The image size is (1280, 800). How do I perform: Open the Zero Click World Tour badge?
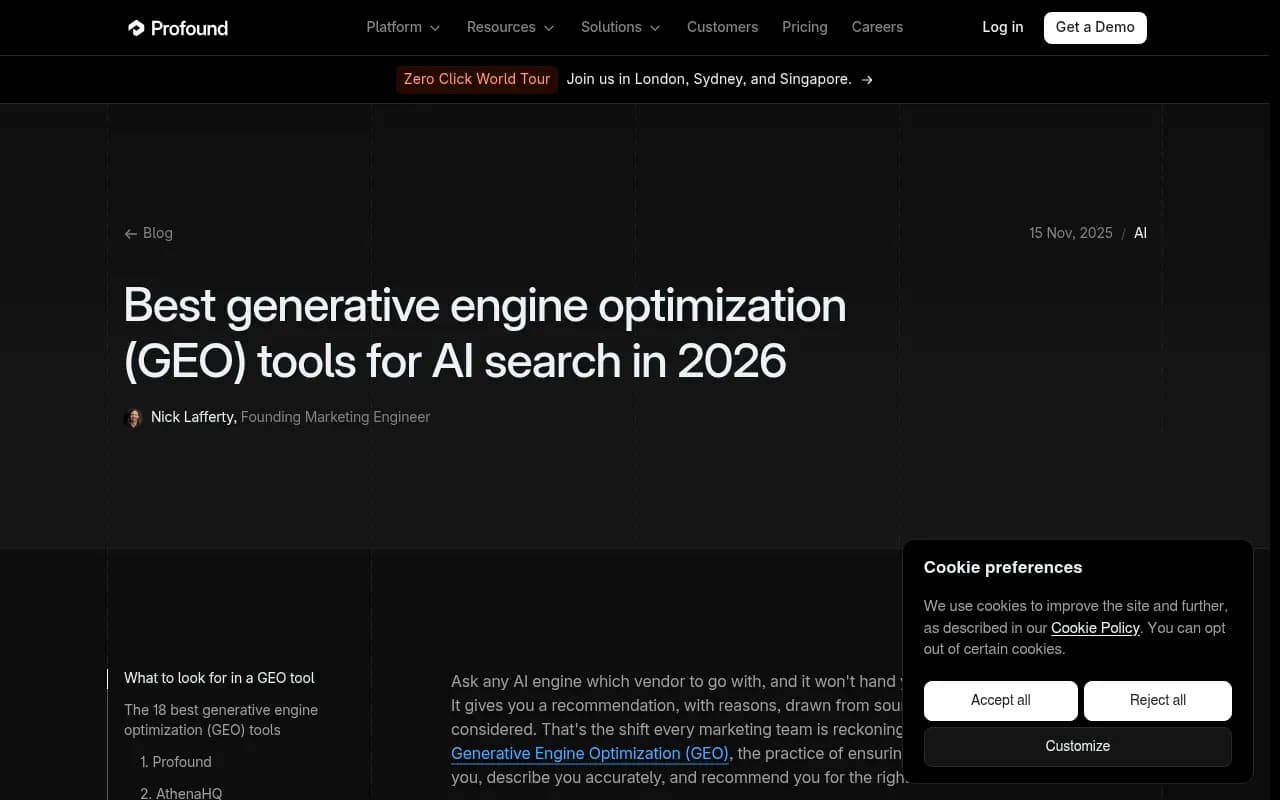477,79
